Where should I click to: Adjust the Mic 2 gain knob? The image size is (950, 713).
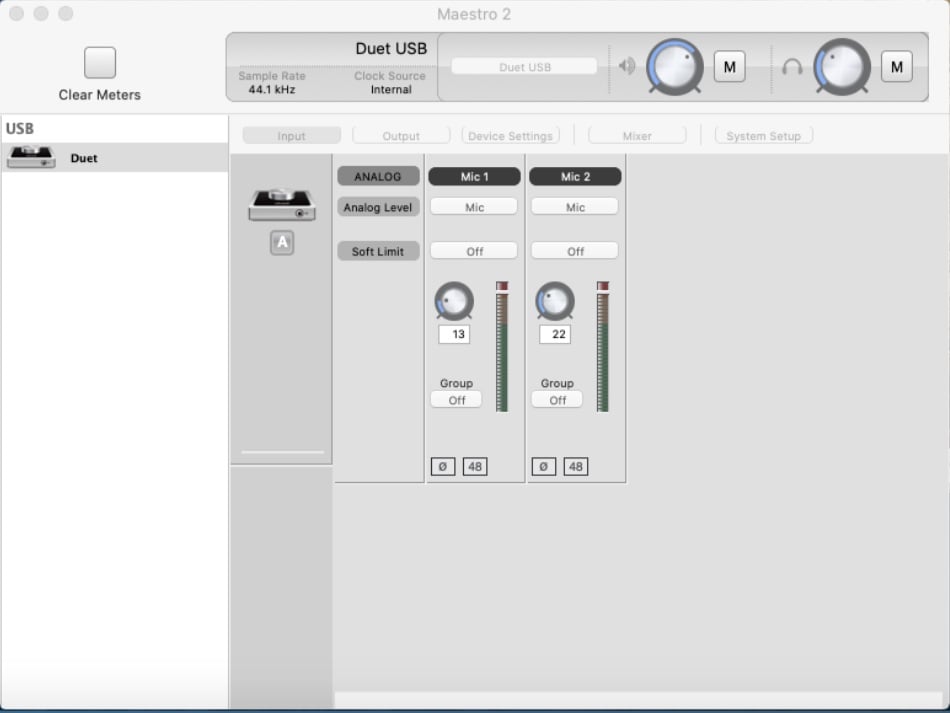point(554,302)
